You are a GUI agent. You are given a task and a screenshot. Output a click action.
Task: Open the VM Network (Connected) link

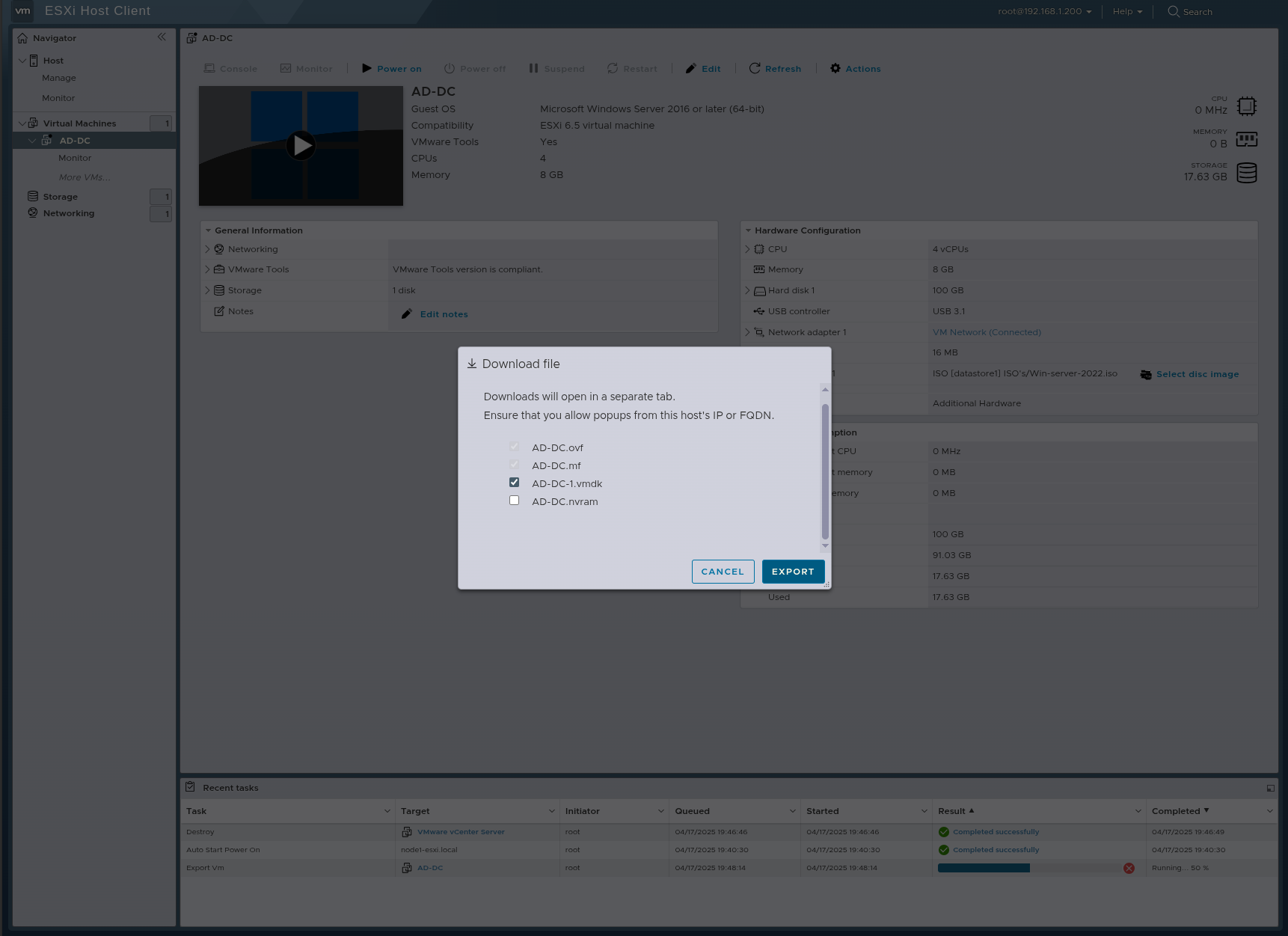[987, 331]
